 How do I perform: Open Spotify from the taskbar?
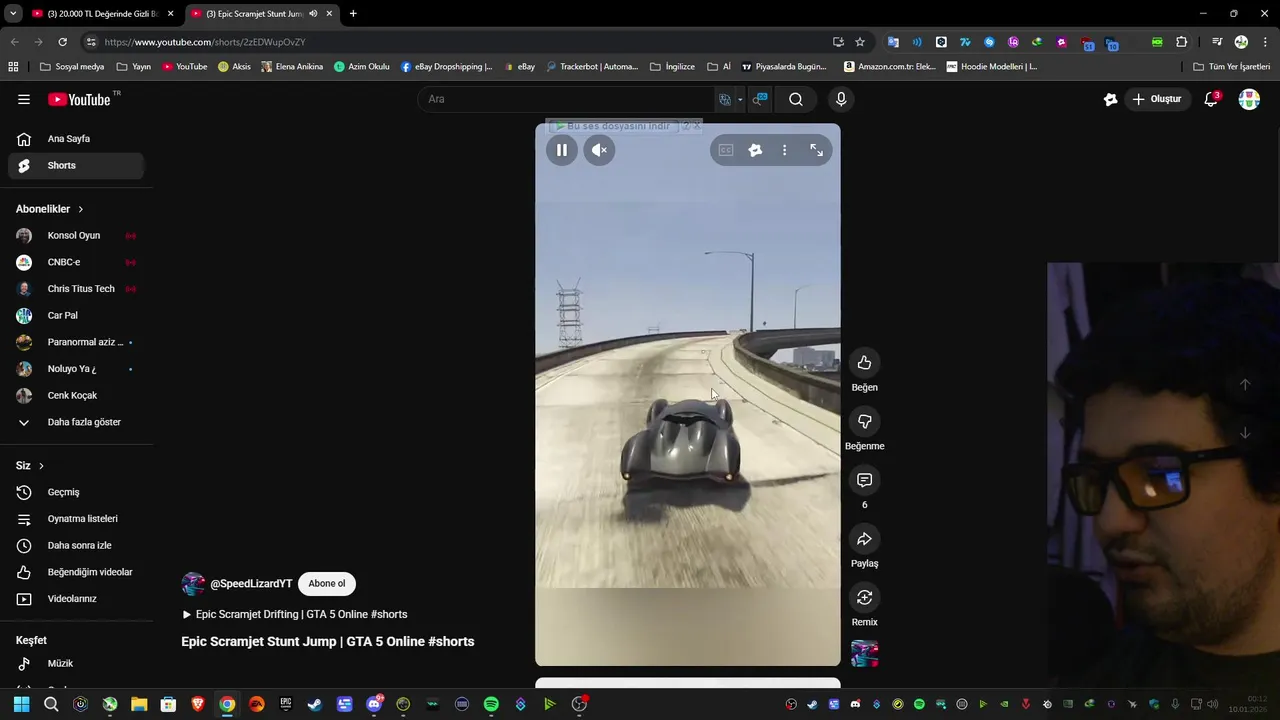click(x=491, y=705)
